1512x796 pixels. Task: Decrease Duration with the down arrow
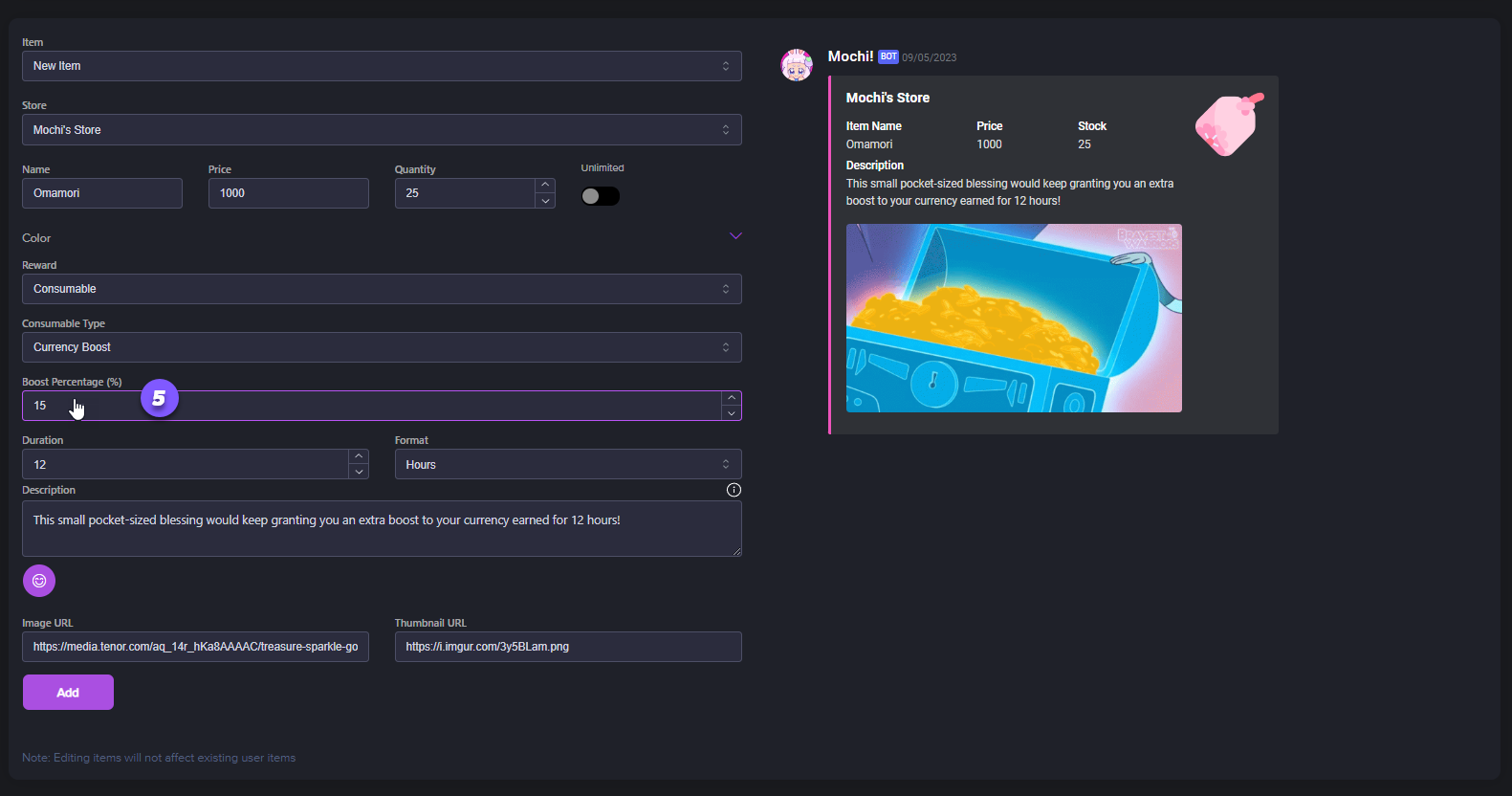pos(359,472)
